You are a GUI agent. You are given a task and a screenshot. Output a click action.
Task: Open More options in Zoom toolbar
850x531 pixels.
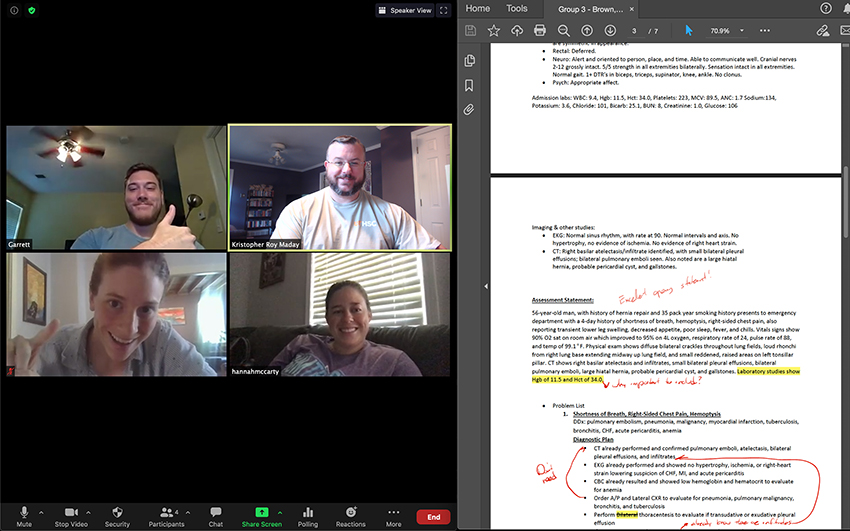394,516
